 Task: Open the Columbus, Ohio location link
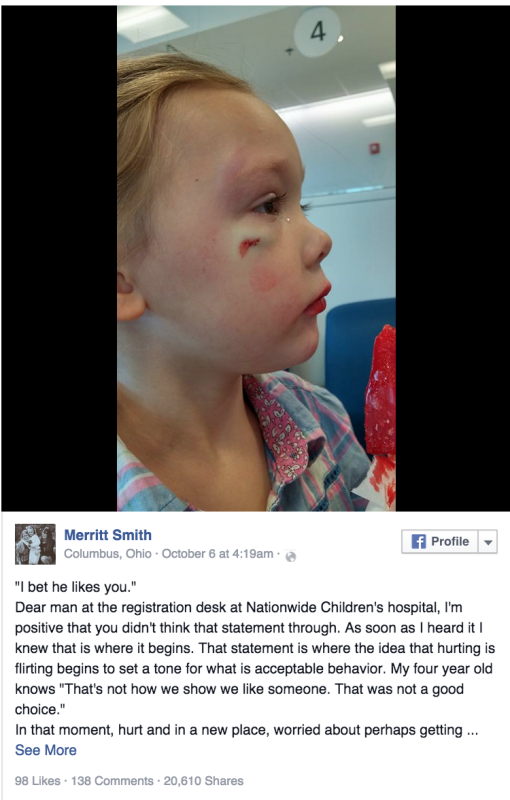tap(108, 554)
